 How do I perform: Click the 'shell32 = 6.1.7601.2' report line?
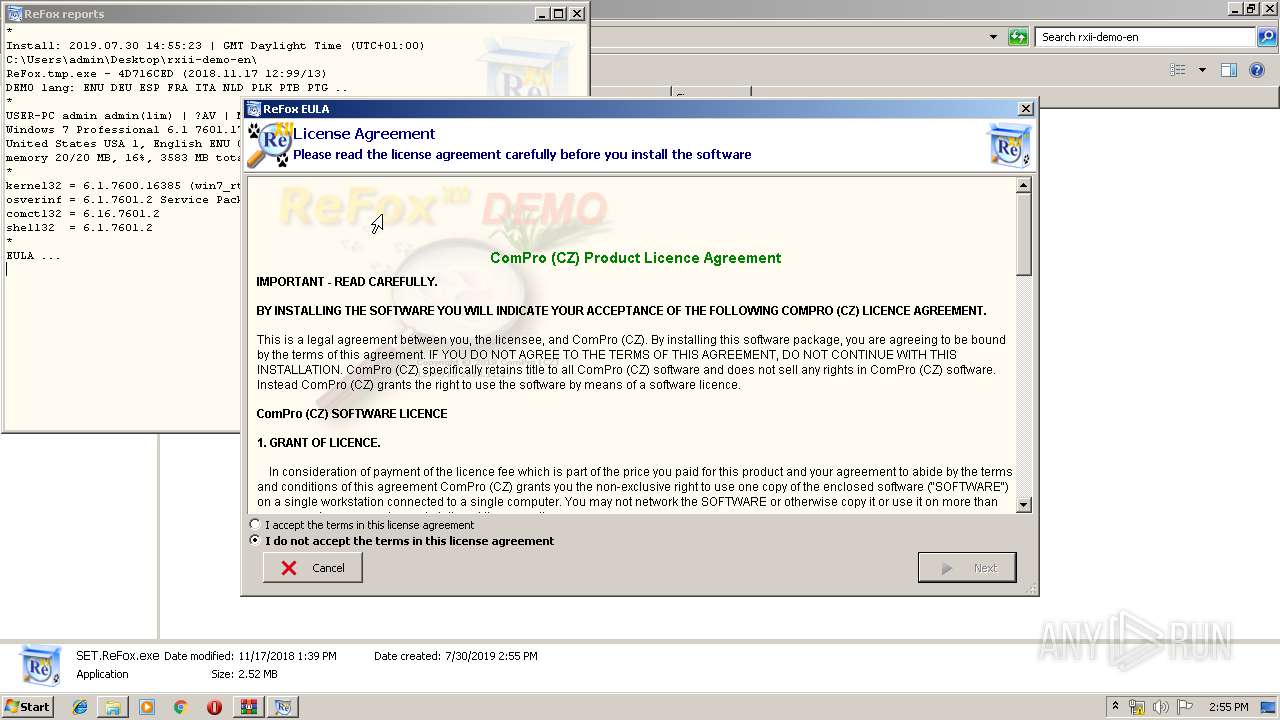(79, 228)
